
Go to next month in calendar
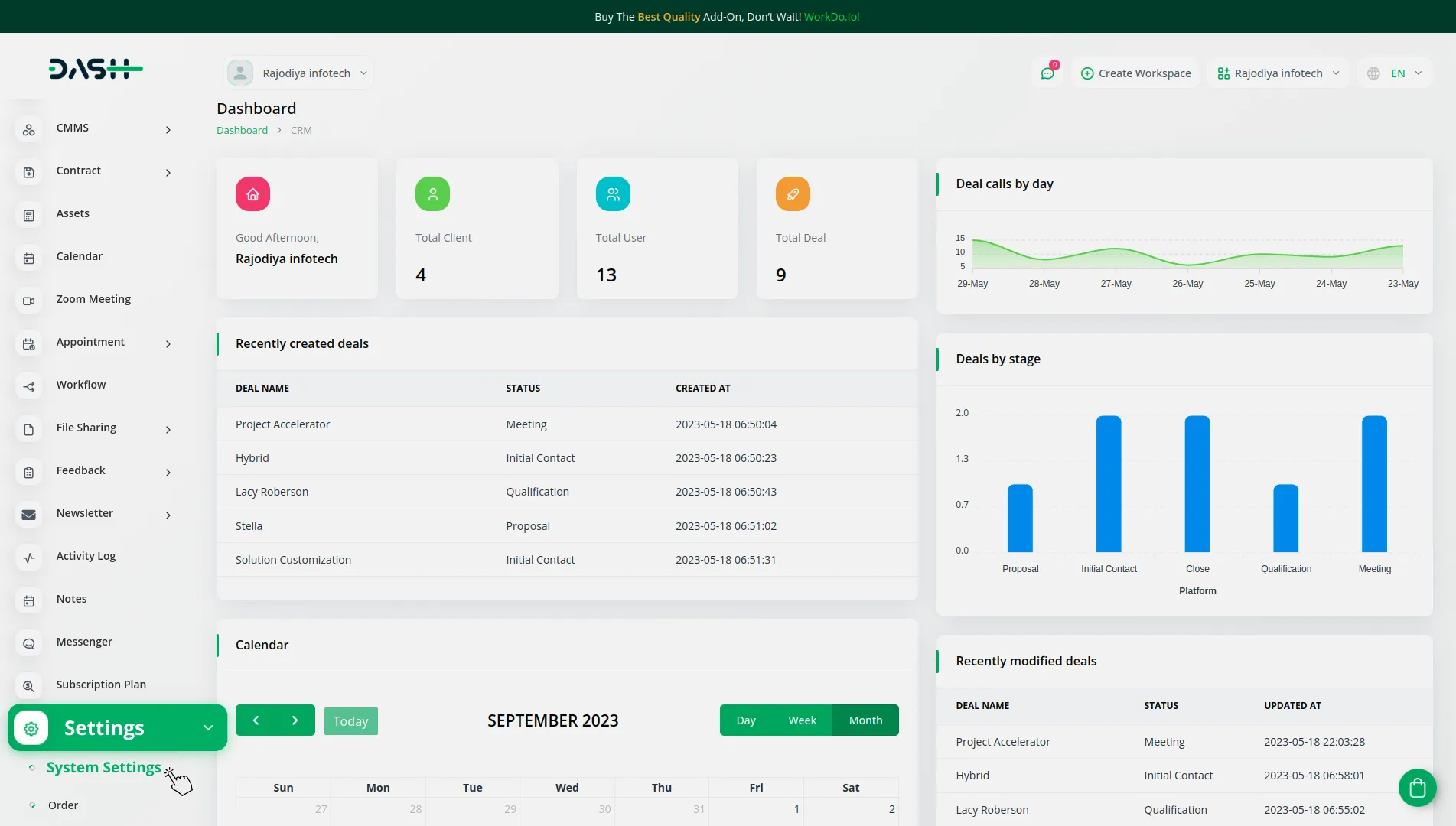point(295,720)
